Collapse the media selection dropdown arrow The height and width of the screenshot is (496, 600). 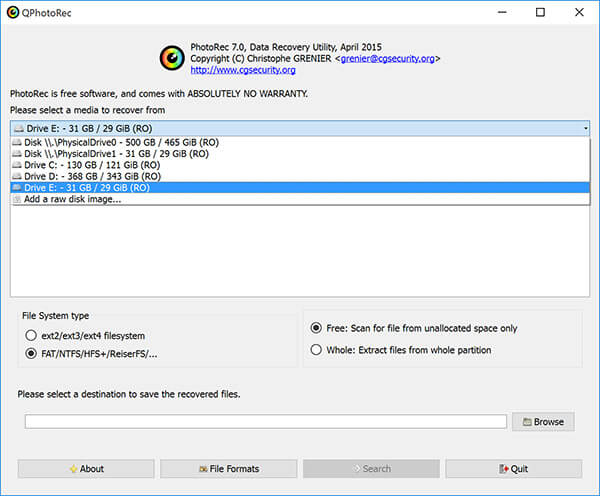585,129
